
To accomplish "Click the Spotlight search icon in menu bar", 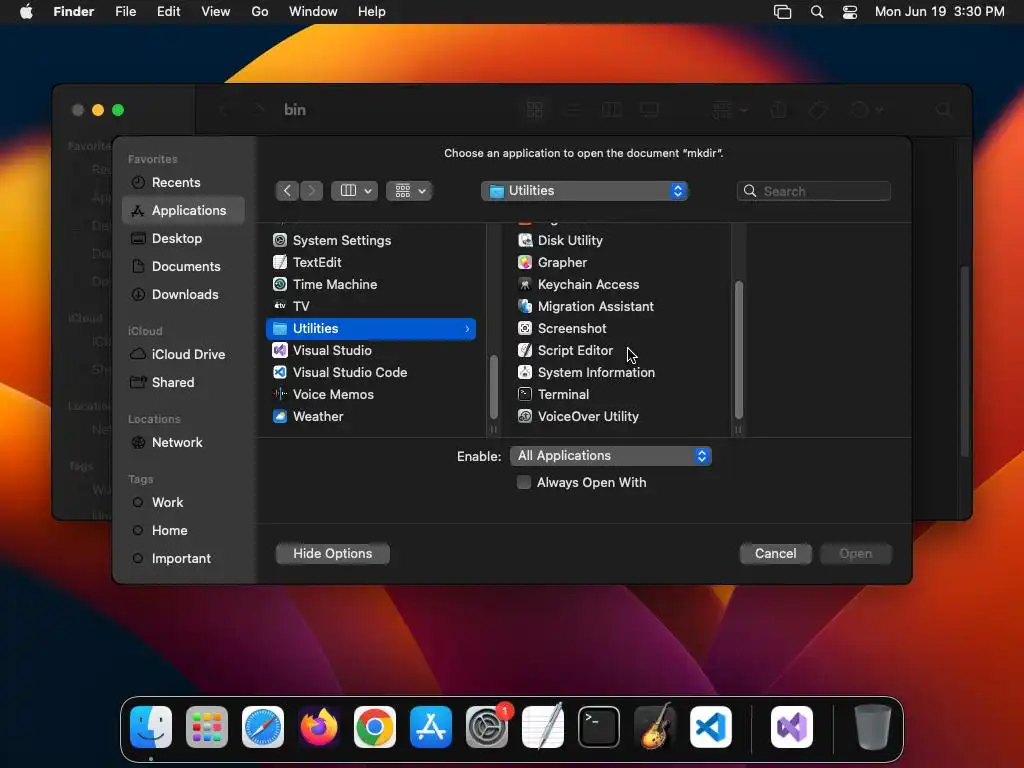I will [816, 12].
